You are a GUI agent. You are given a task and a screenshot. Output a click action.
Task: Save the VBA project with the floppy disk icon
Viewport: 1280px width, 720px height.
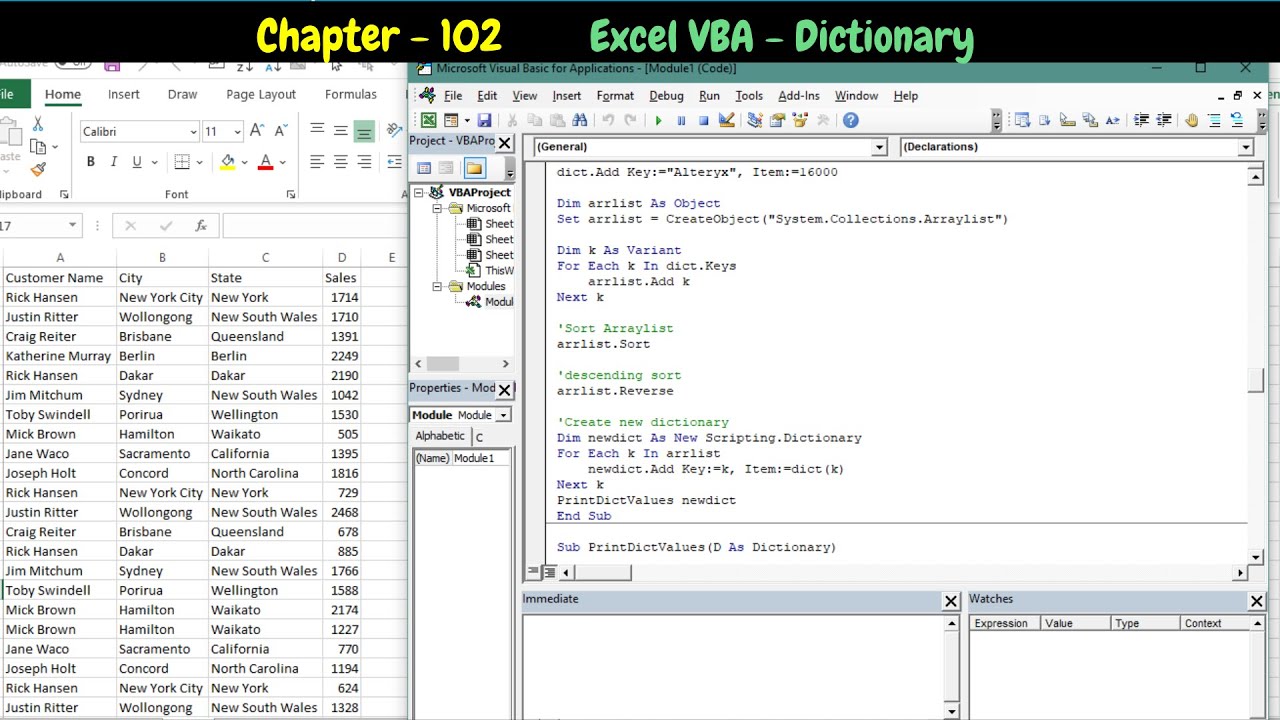click(x=485, y=120)
